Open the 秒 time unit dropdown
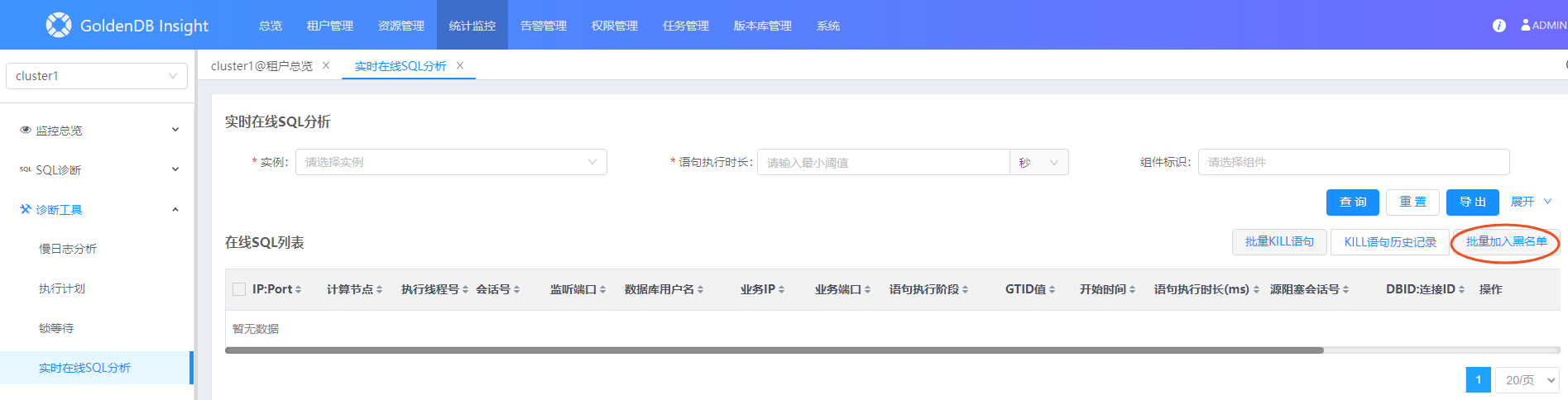This screenshot has width=1568, height=400. tap(1038, 162)
